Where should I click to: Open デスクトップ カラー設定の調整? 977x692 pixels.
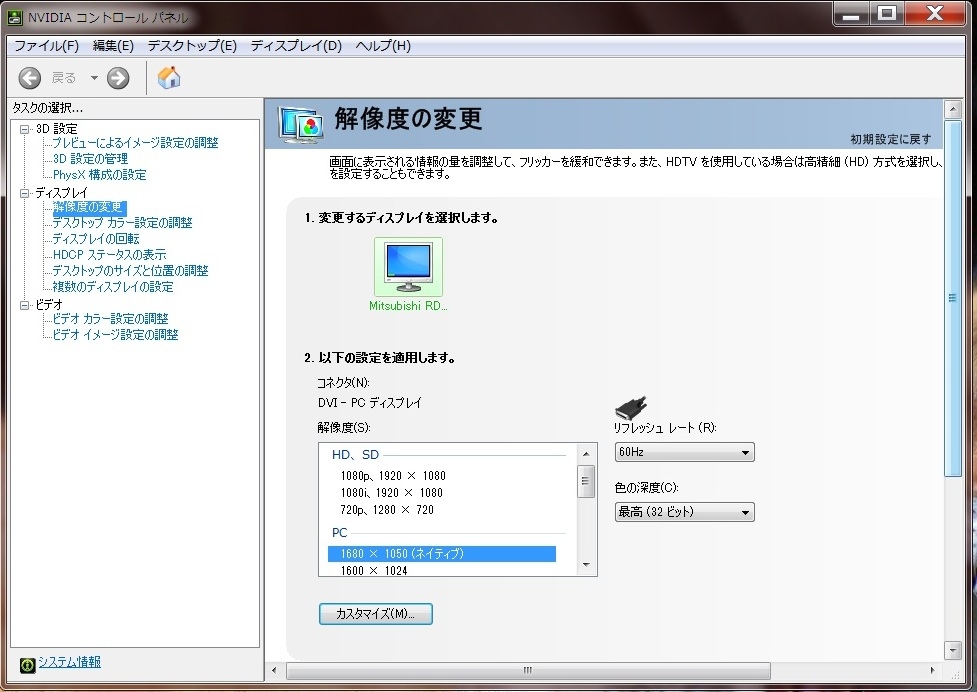[x=122, y=223]
